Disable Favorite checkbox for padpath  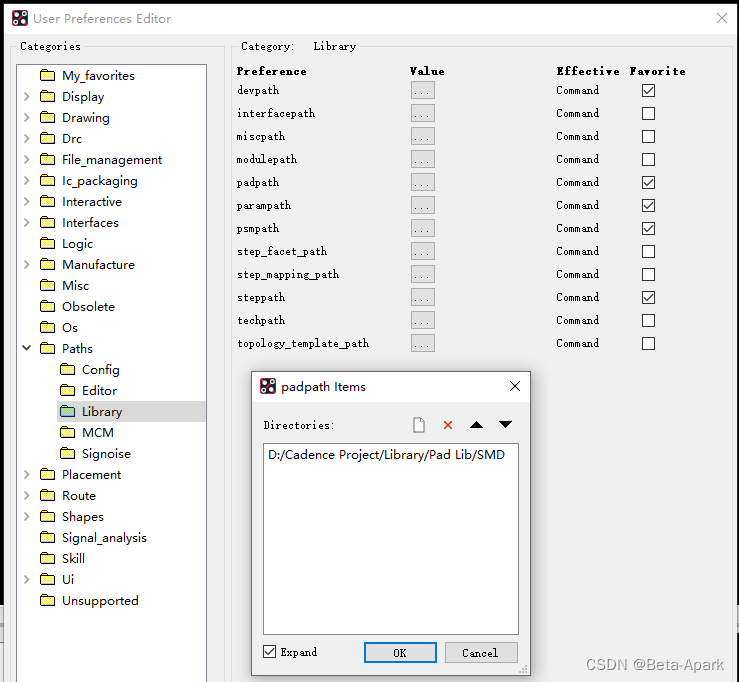648,182
